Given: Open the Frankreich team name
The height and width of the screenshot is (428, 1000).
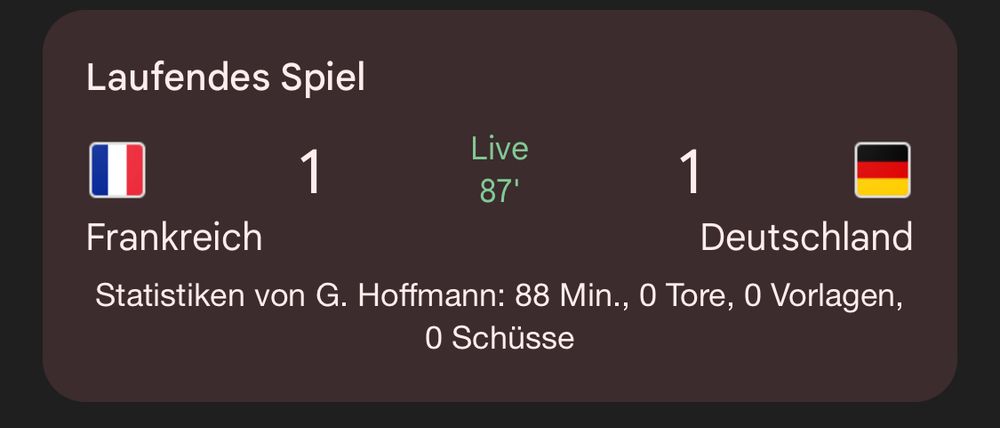Looking at the screenshot, I should 174,237.
